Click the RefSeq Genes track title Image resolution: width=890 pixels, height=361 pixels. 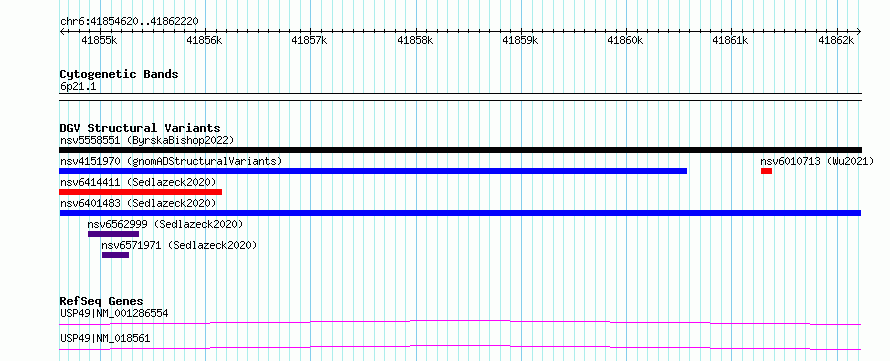102,301
